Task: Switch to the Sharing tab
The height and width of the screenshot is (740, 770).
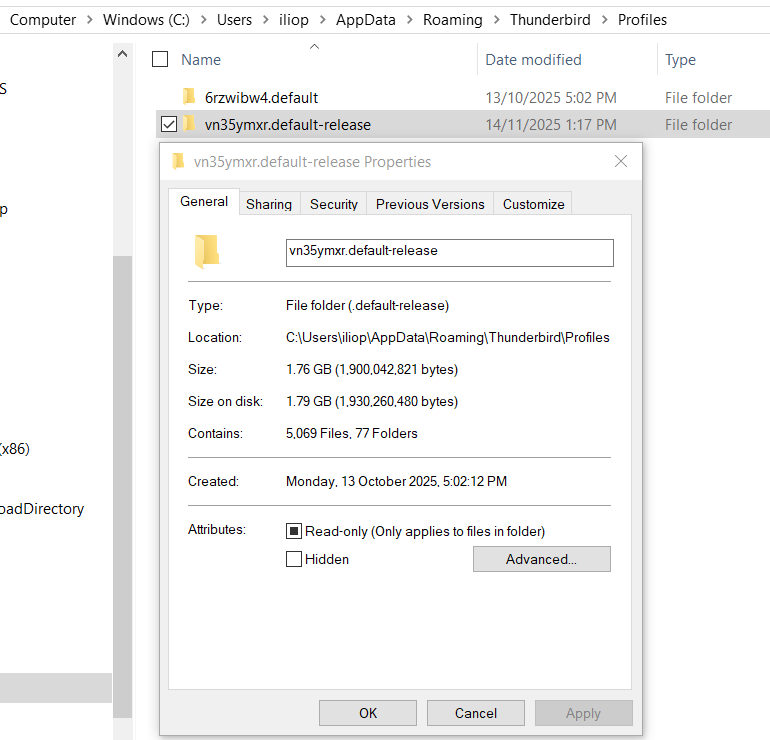Action: (269, 204)
